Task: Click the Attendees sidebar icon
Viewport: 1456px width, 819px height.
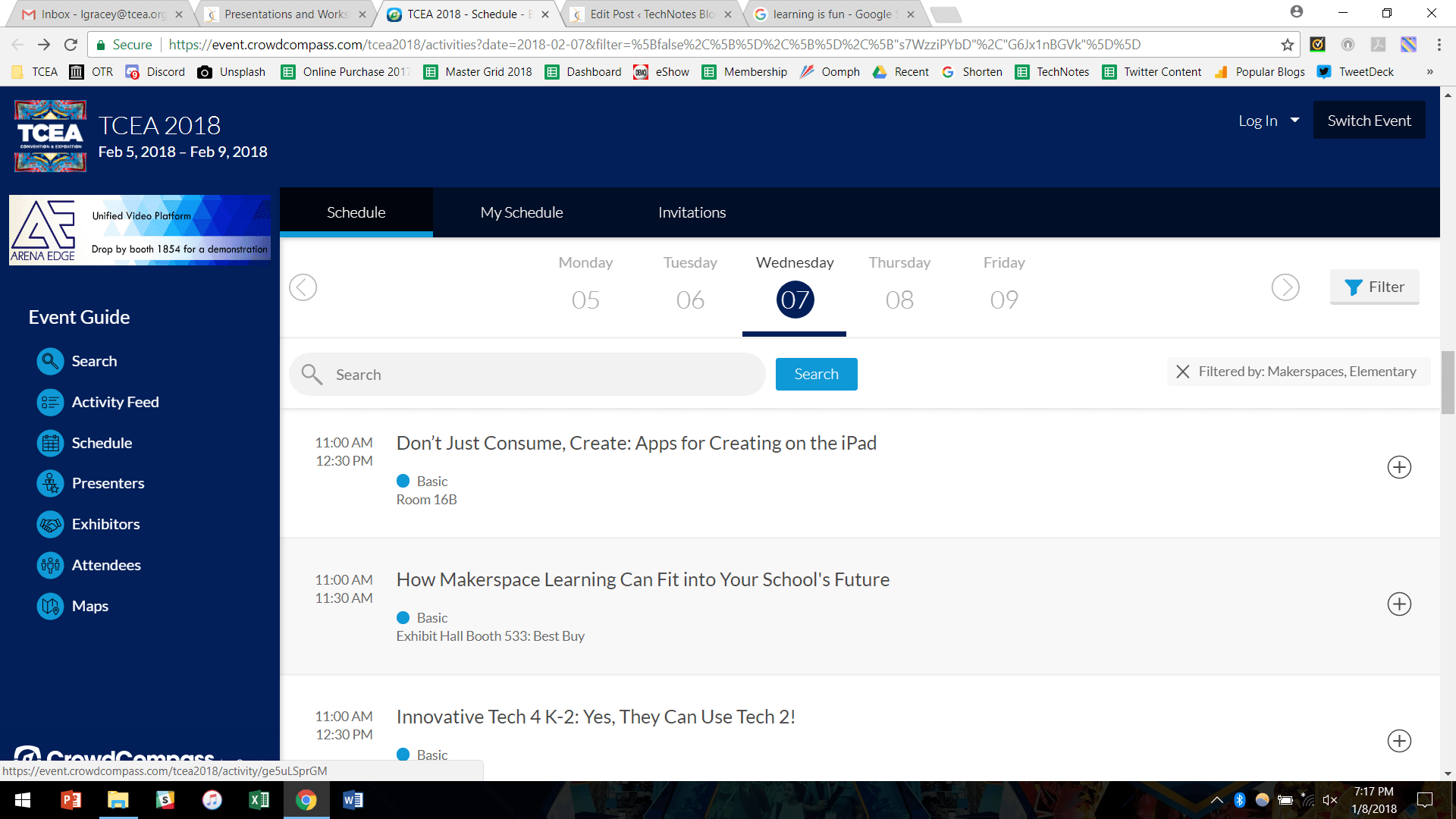Action: (x=50, y=565)
